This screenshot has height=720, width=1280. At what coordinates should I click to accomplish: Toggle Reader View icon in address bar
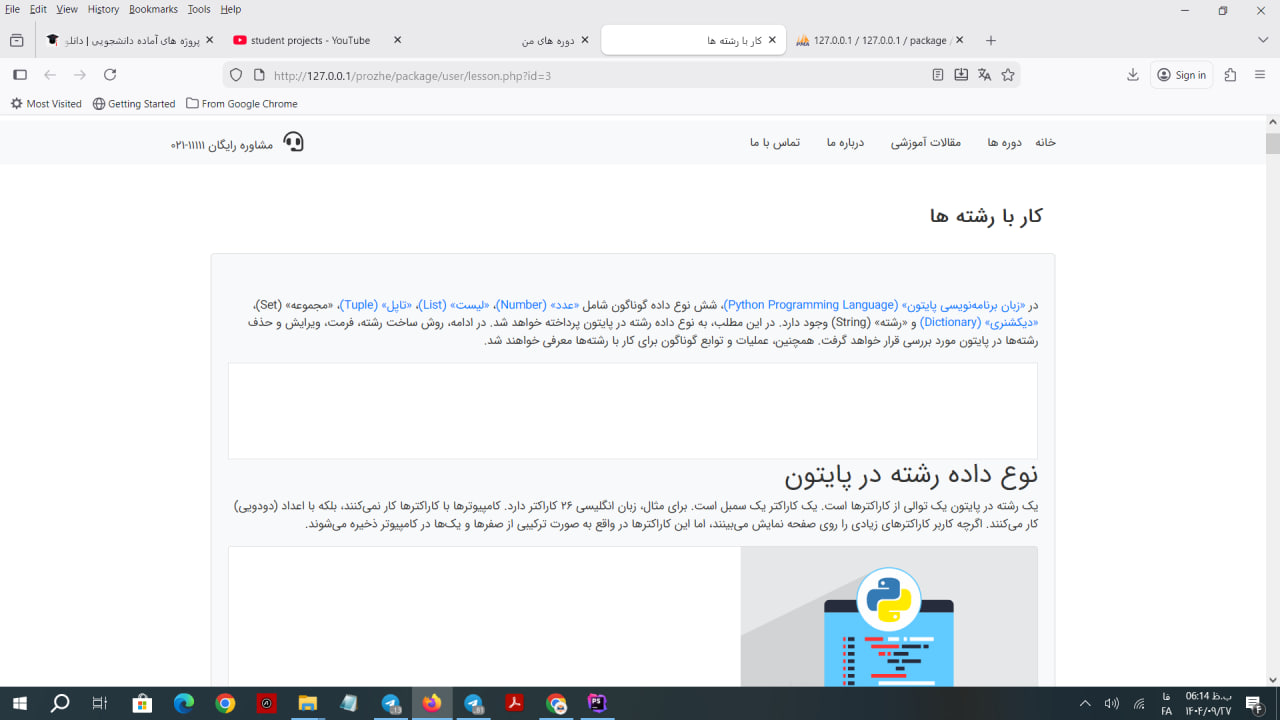tap(937, 75)
